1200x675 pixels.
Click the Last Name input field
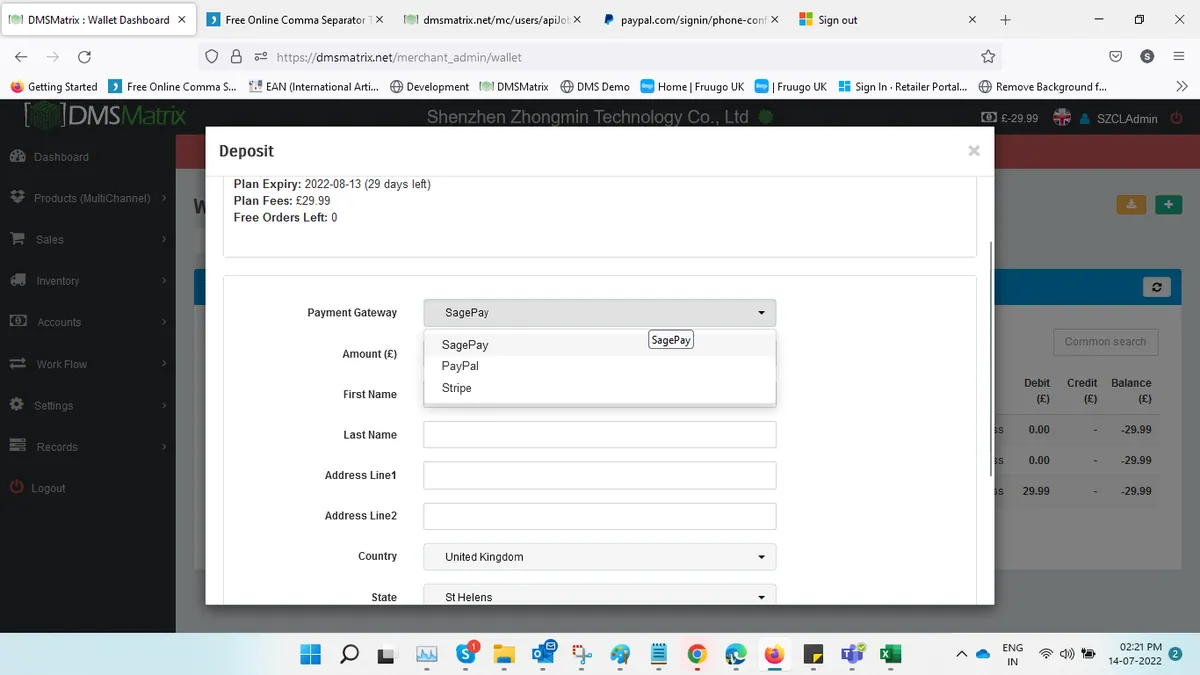pyautogui.click(x=600, y=435)
